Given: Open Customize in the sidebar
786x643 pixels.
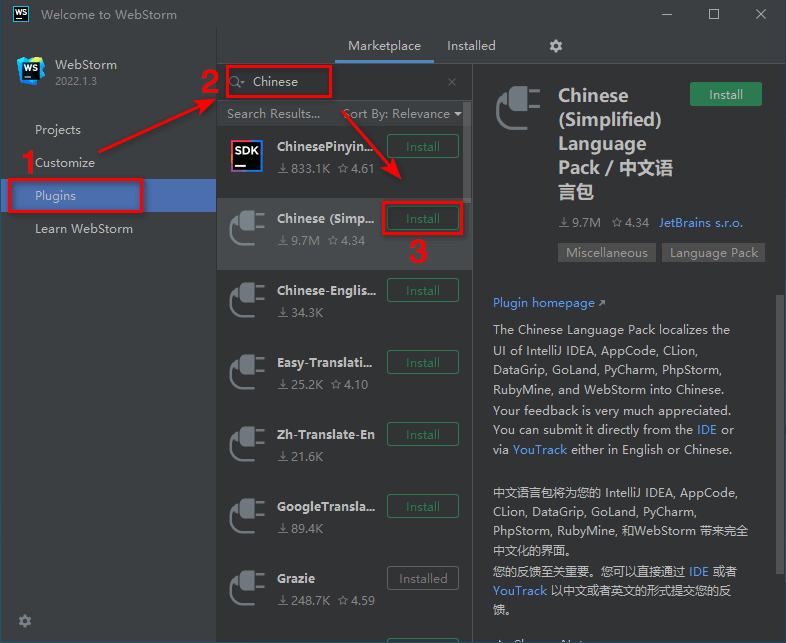Looking at the screenshot, I should pos(108,163).
